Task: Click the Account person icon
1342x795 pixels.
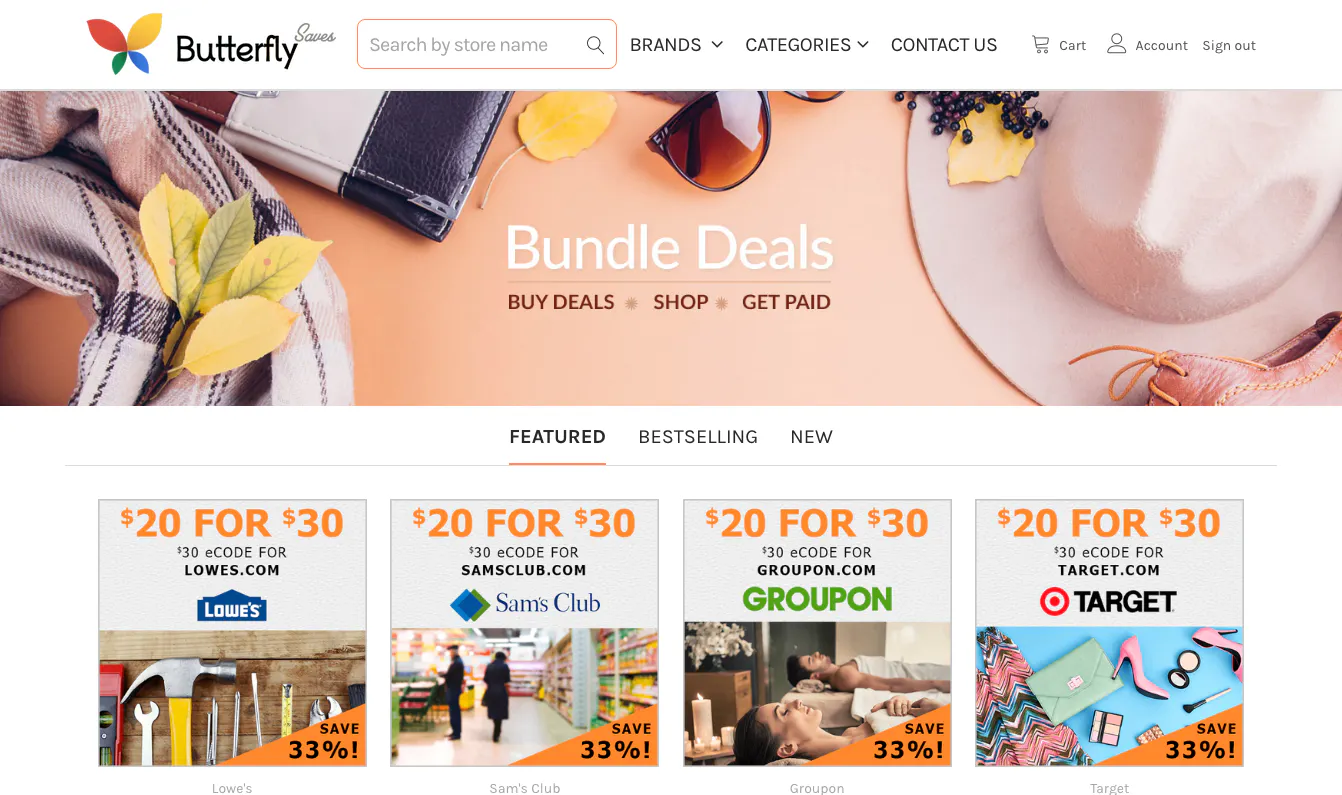Action: tap(1117, 44)
